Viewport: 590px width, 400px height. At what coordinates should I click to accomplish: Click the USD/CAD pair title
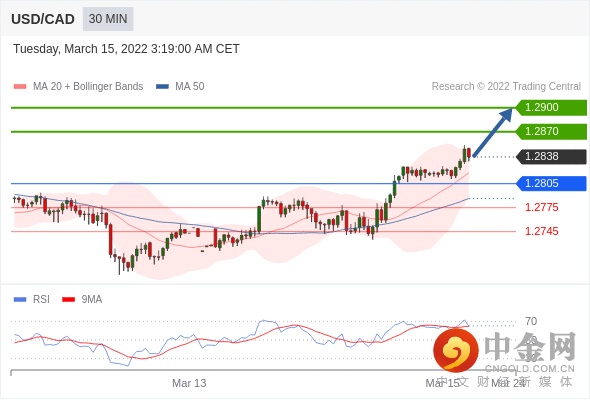tap(43, 19)
